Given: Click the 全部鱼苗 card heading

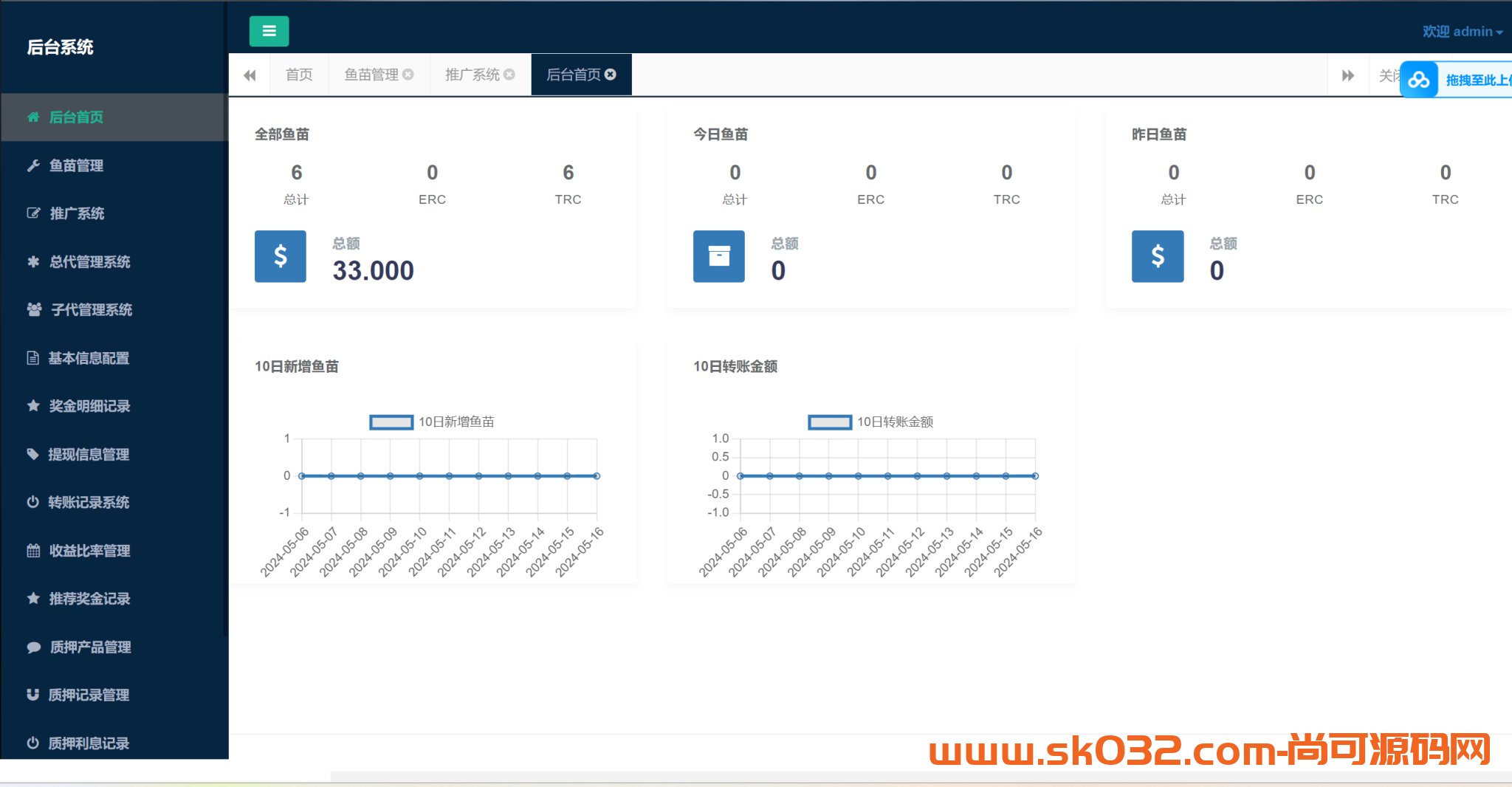Looking at the screenshot, I should tap(282, 134).
